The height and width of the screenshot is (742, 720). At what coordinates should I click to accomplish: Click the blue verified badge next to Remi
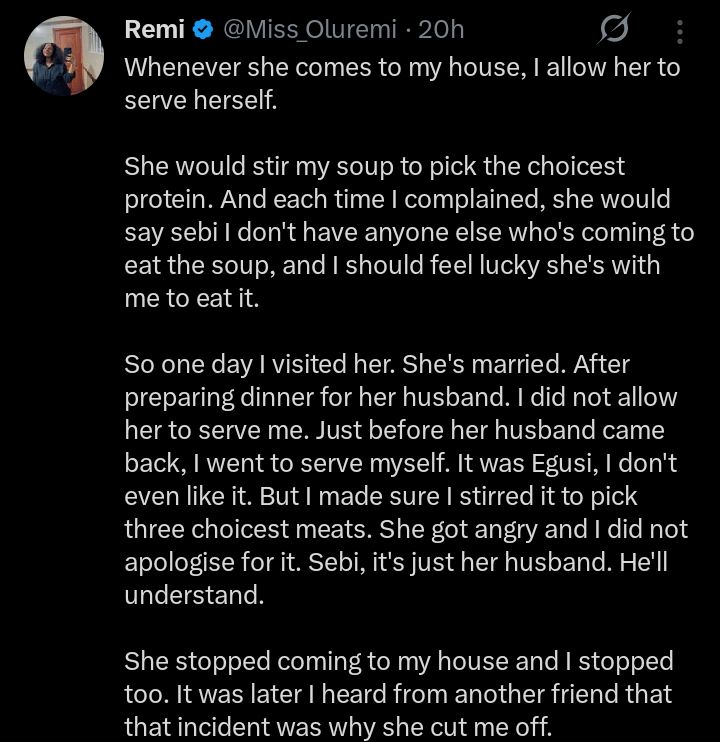(x=203, y=31)
